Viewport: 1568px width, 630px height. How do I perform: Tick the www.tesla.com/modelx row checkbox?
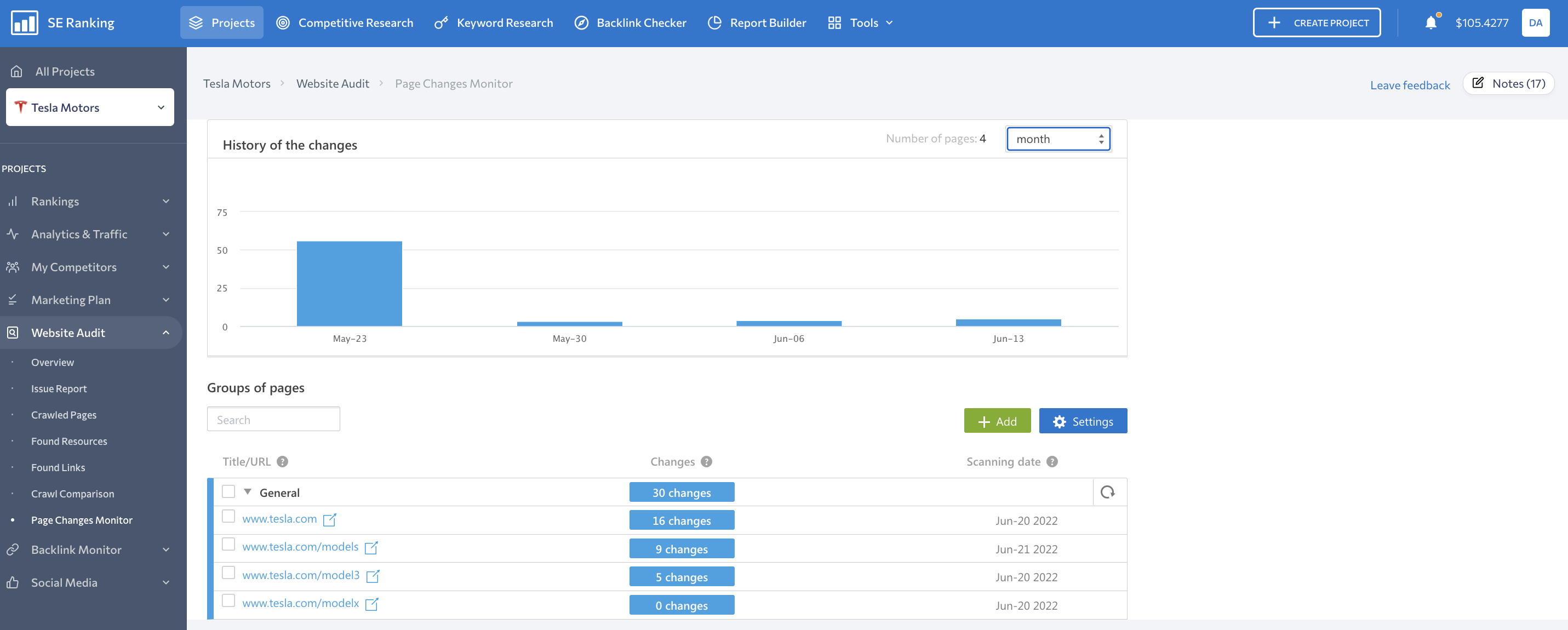pyautogui.click(x=228, y=600)
